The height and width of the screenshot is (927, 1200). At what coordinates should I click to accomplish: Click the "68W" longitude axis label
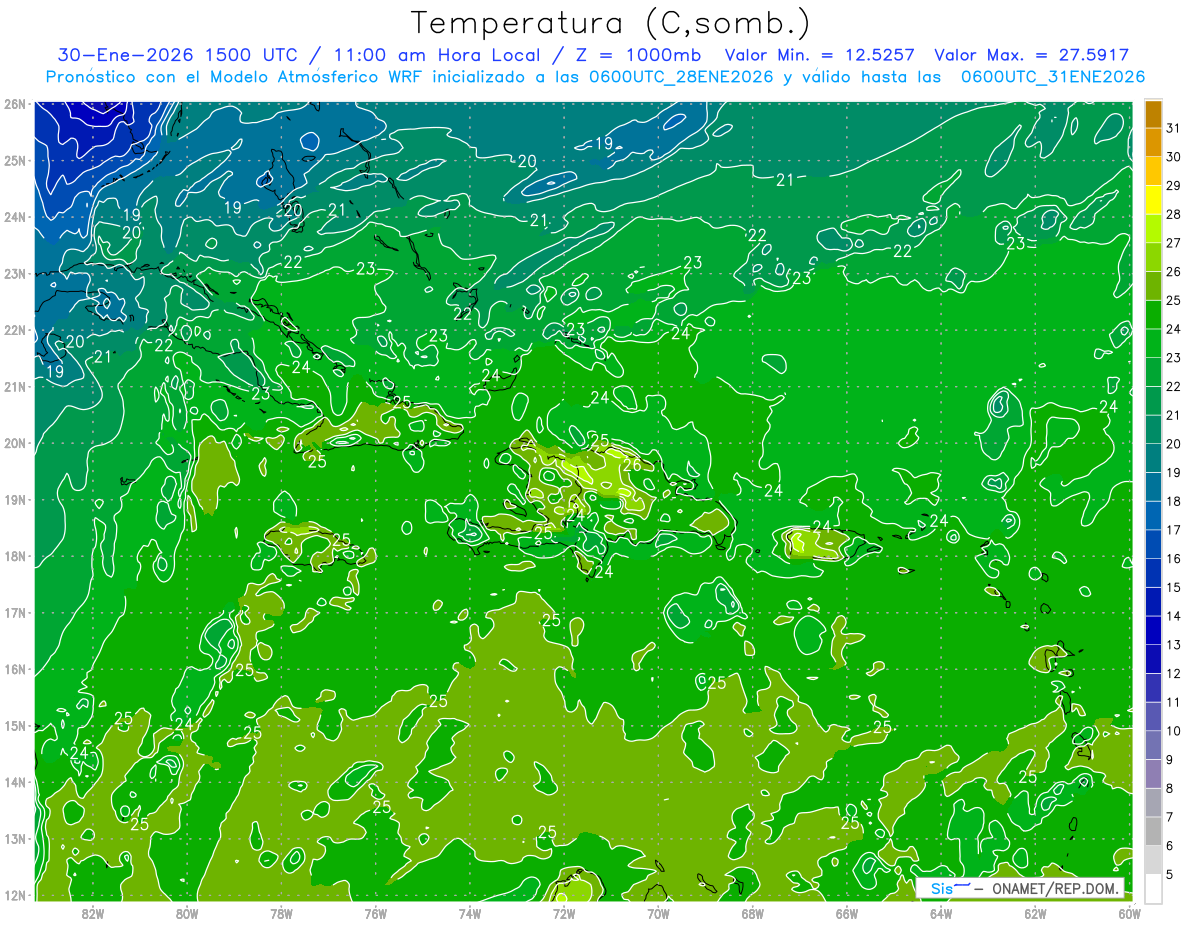click(x=753, y=913)
